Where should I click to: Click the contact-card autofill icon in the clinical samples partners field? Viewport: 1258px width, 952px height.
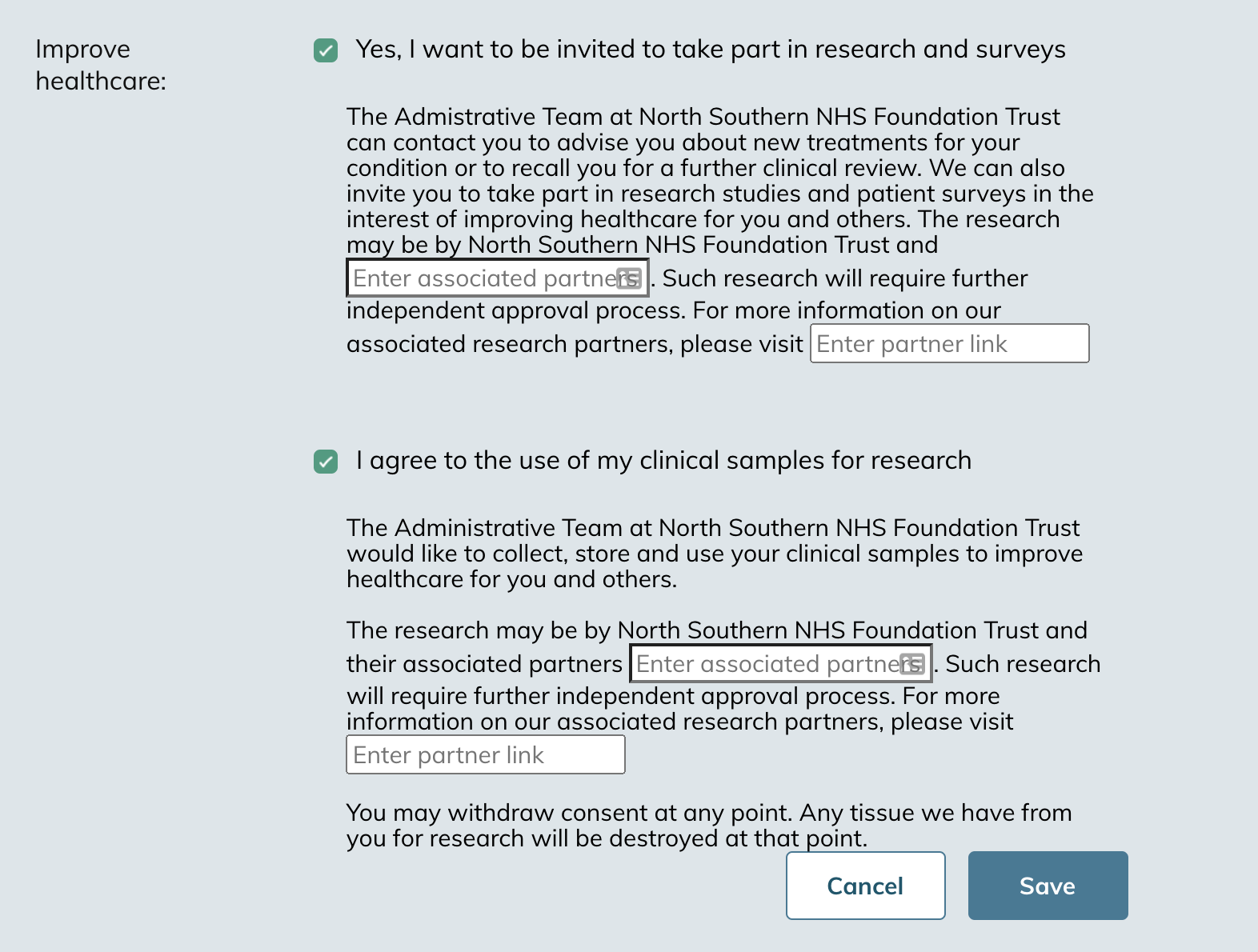tap(912, 664)
